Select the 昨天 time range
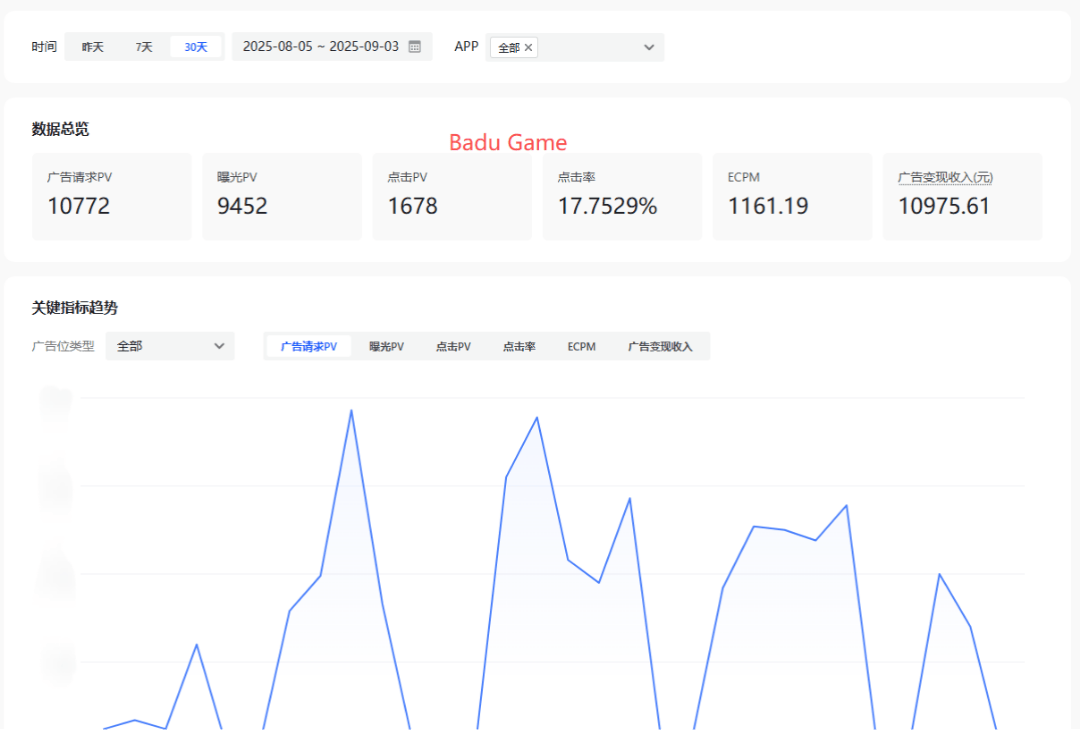Screen dimensions: 1080x730 (x=92, y=47)
